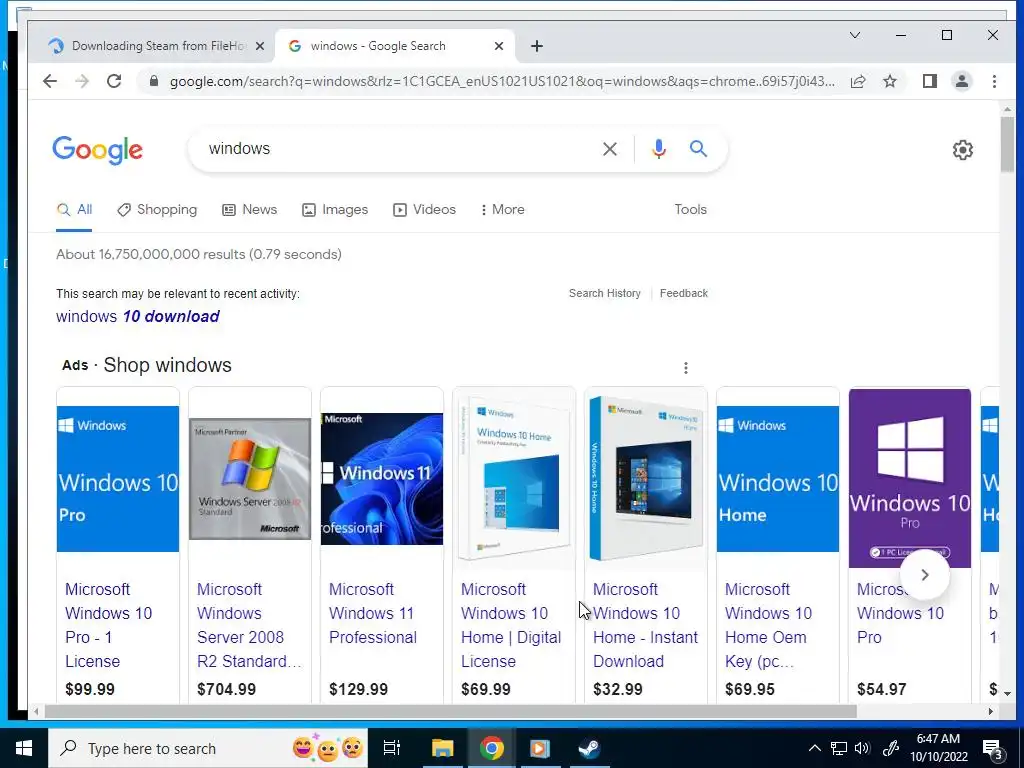Open taskbar clock showing 6:47 AM
Image resolution: width=1024 pixels, height=768 pixels.
point(938,748)
